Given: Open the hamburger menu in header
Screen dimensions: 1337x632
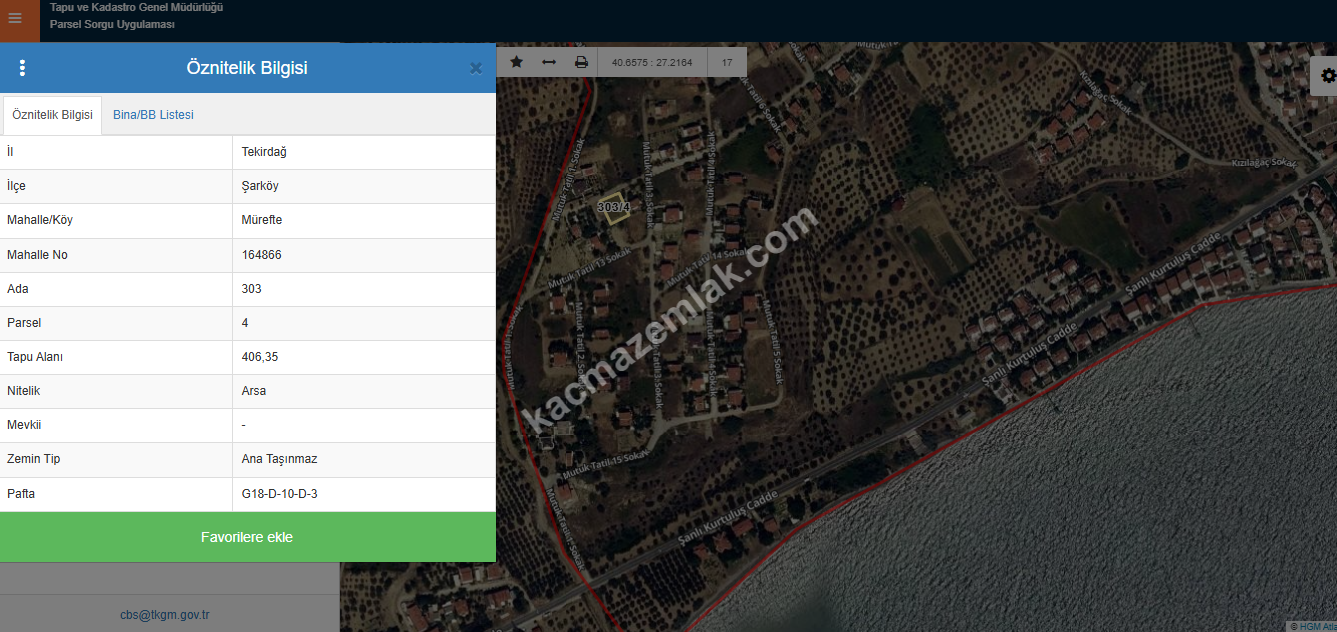Looking at the screenshot, I should pyautogui.click(x=15, y=19).
